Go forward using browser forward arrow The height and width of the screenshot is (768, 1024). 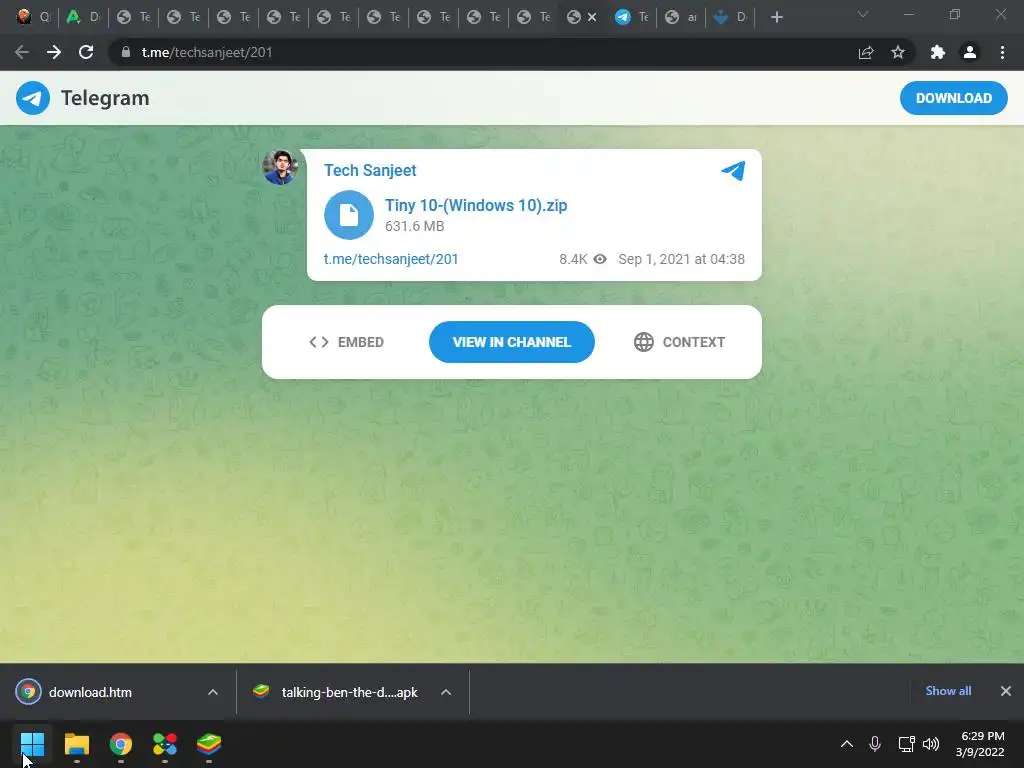pyautogui.click(x=54, y=52)
